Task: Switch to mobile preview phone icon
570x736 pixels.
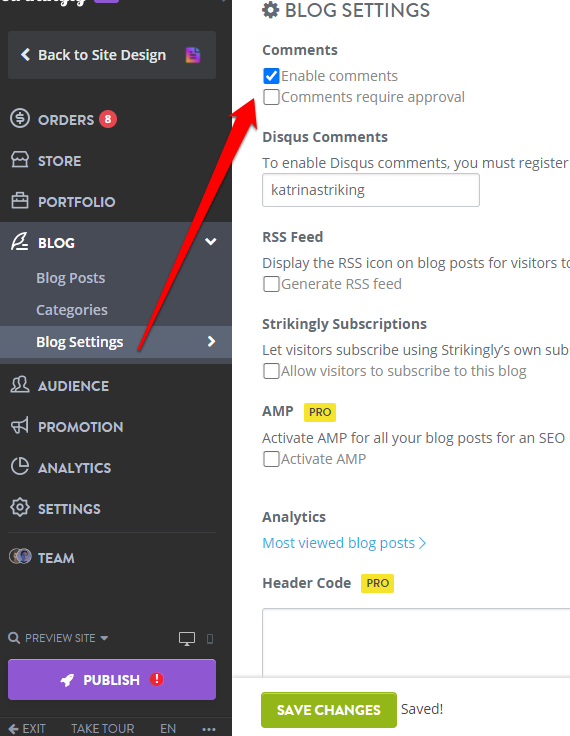Action: [x=210, y=639]
